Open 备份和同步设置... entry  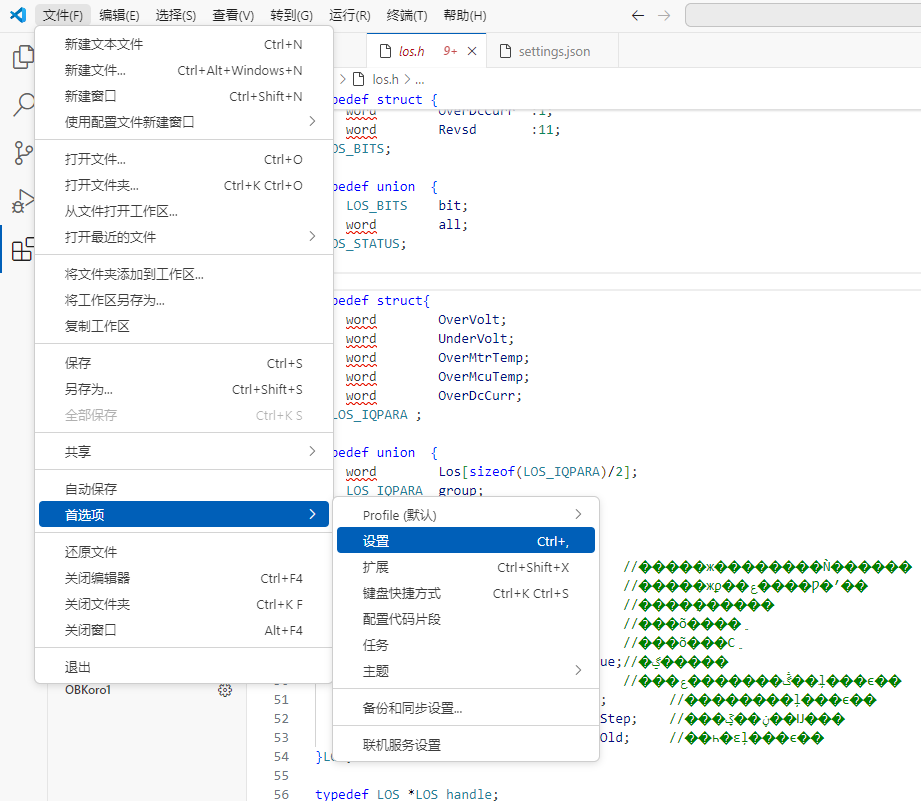tap(466, 708)
